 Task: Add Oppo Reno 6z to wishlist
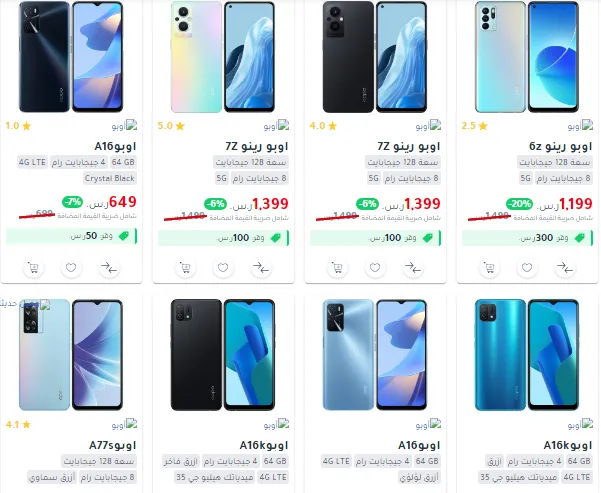tap(527, 268)
